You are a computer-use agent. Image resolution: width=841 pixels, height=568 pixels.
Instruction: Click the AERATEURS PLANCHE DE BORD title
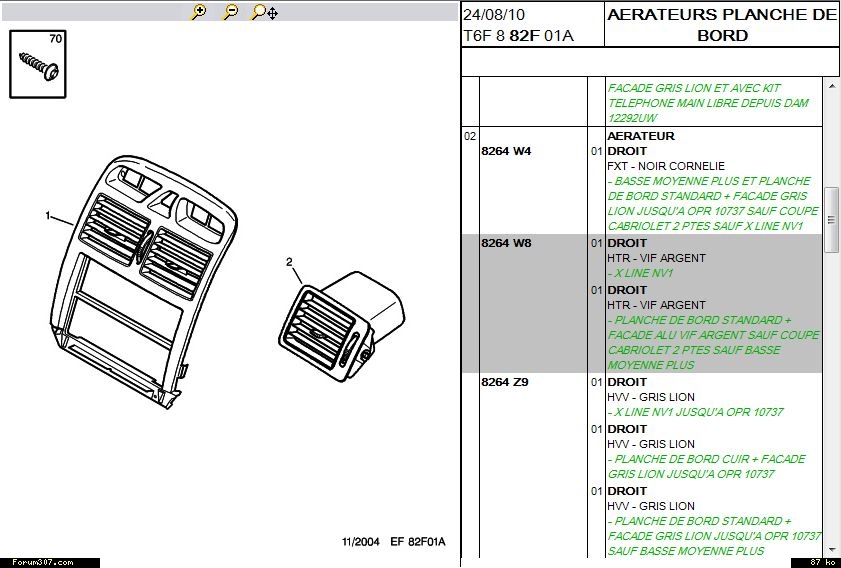click(x=721, y=25)
